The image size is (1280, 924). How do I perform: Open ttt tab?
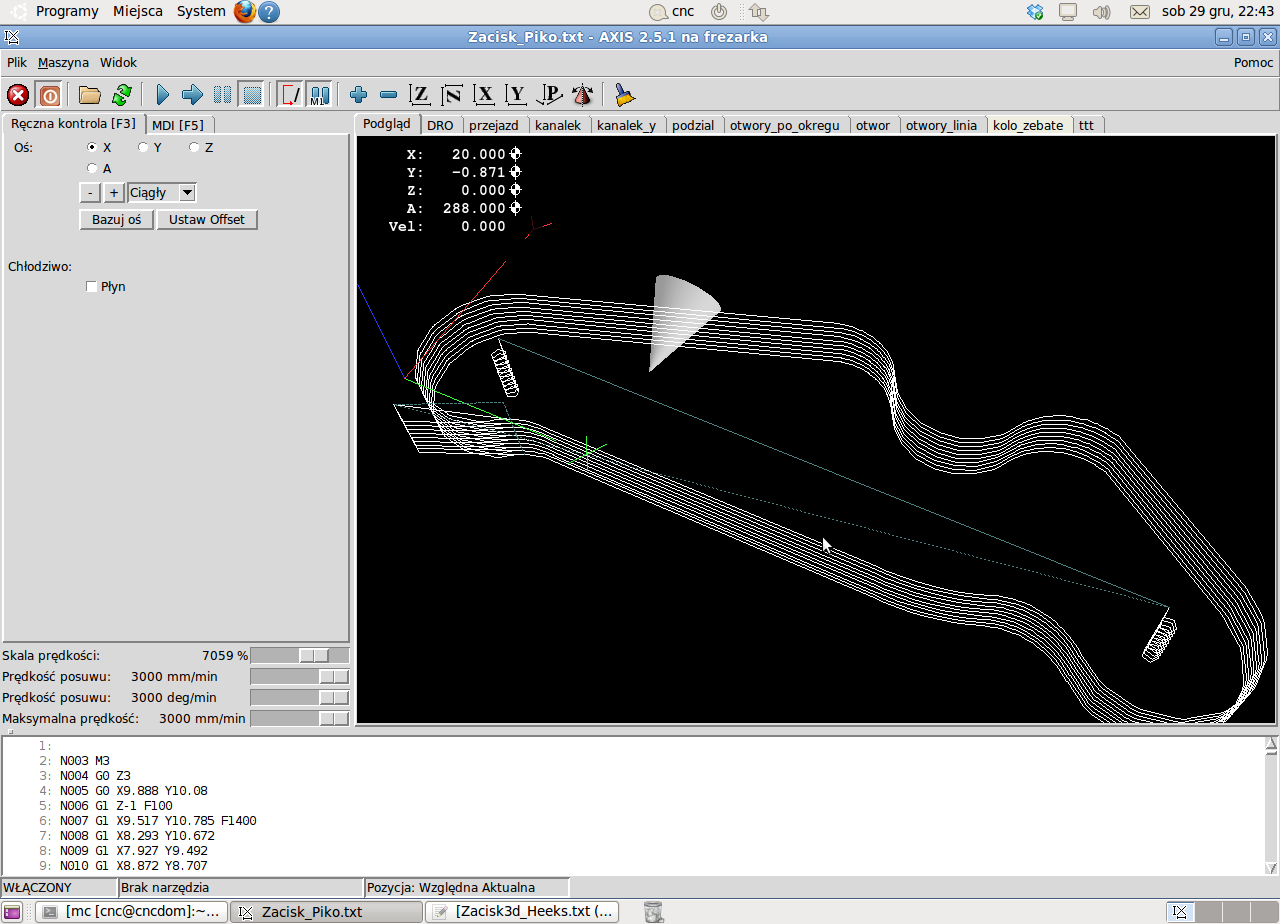(x=1086, y=125)
